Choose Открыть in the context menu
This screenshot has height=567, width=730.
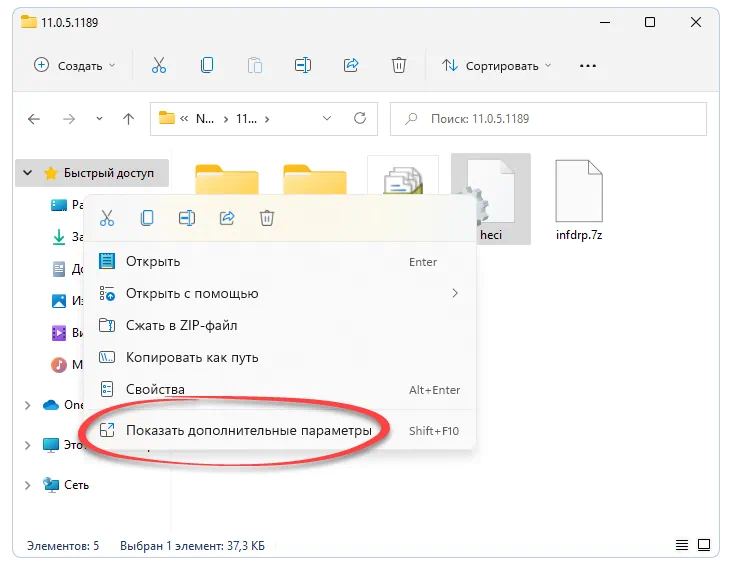(280, 262)
